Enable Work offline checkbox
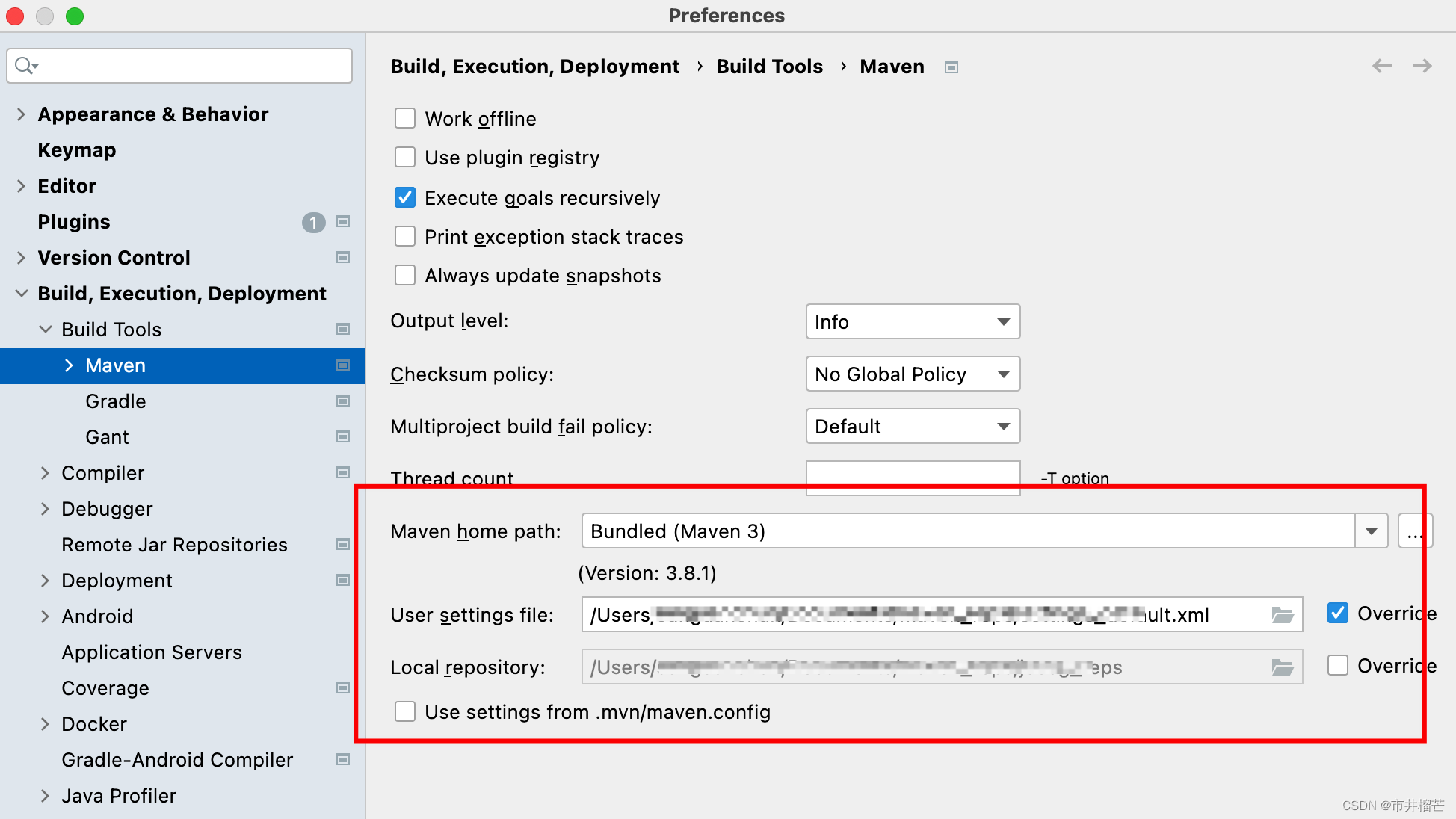This screenshot has height=819, width=1456. (405, 118)
